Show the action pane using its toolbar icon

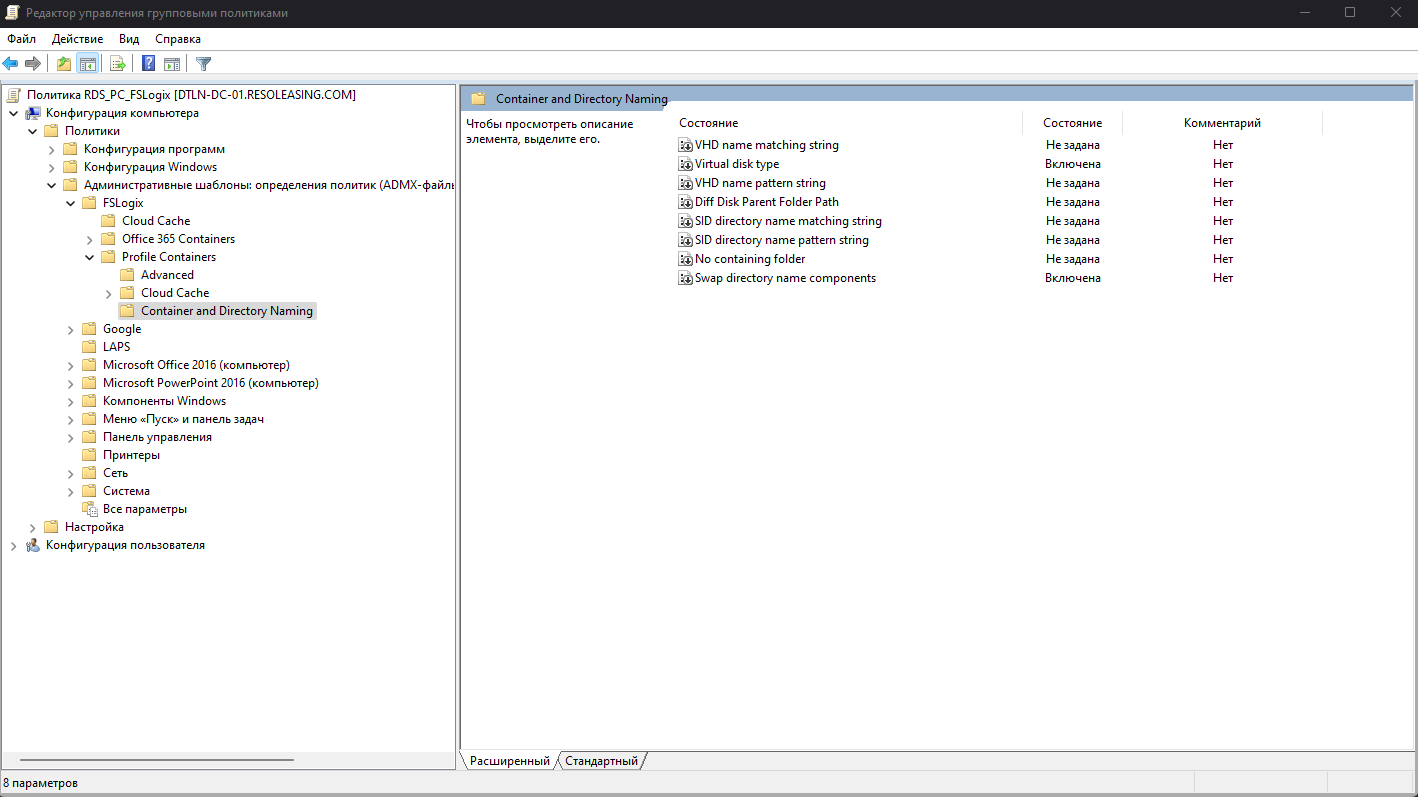click(172, 63)
